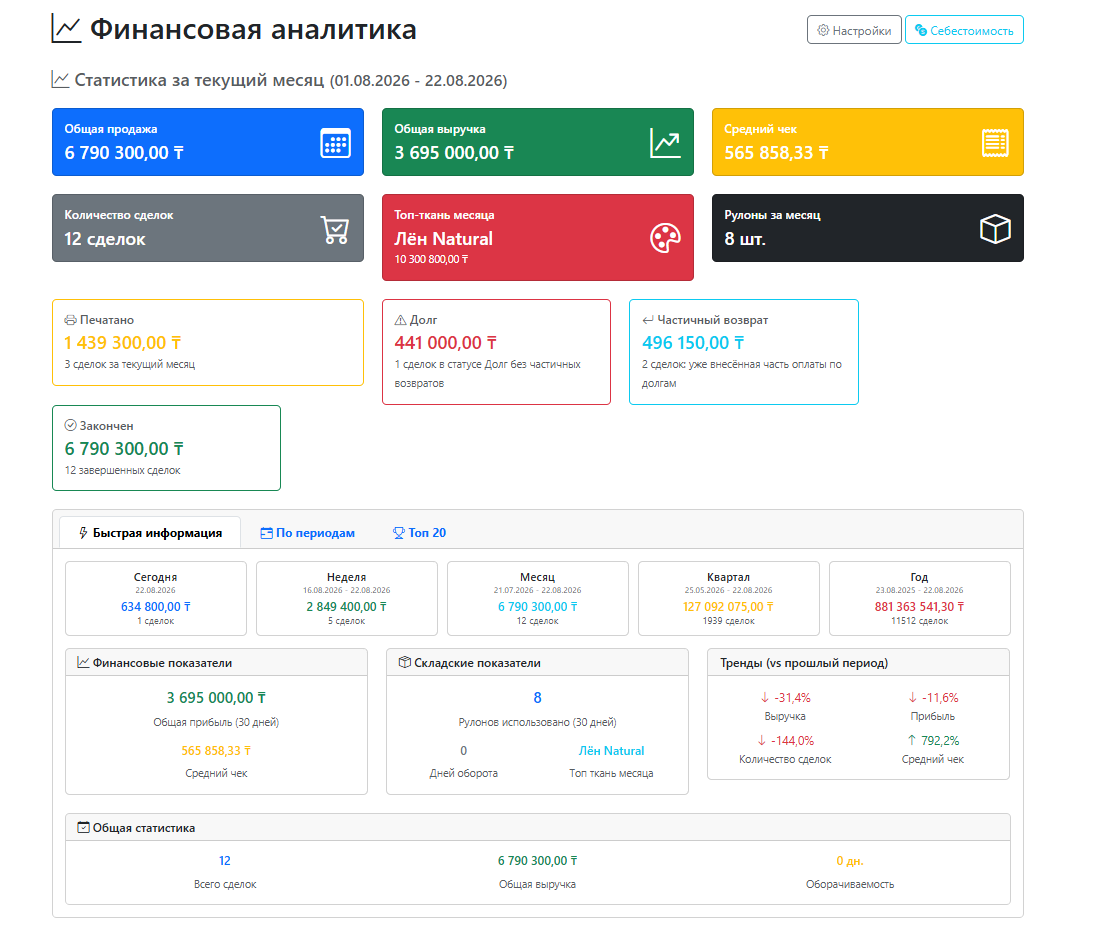Click the box icon in Рулоны за месяц card

pos(995,229)
